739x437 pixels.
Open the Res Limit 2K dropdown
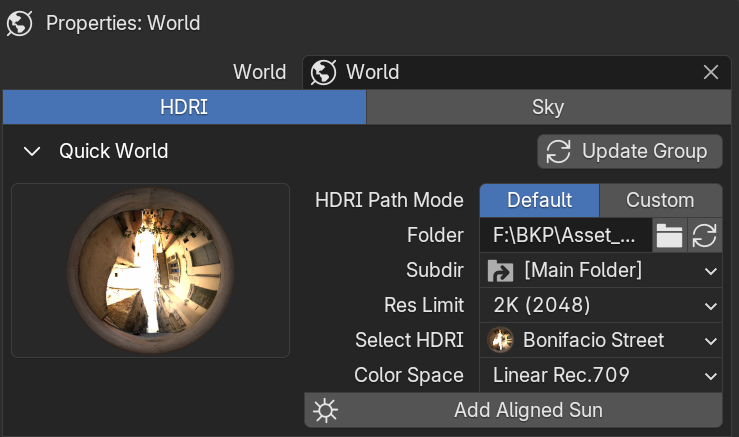coord(601,305)
